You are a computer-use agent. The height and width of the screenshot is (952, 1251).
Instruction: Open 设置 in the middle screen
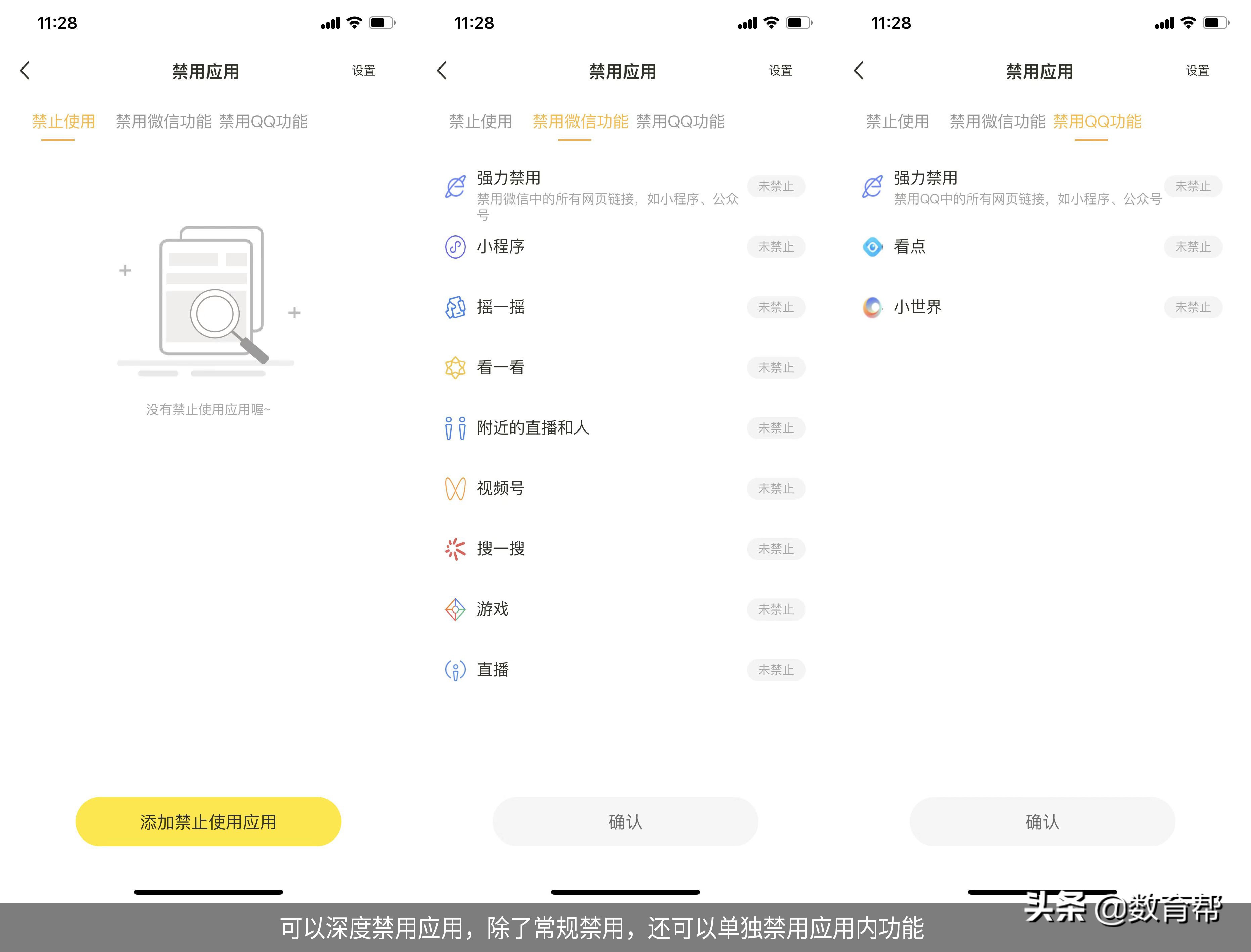781,71
